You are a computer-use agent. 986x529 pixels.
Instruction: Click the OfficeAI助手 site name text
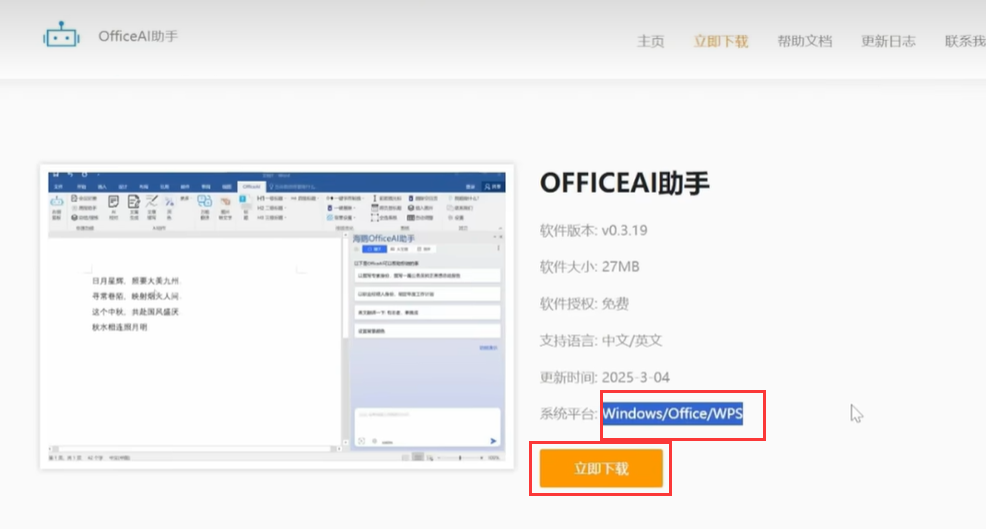click(x=138, y=36)
